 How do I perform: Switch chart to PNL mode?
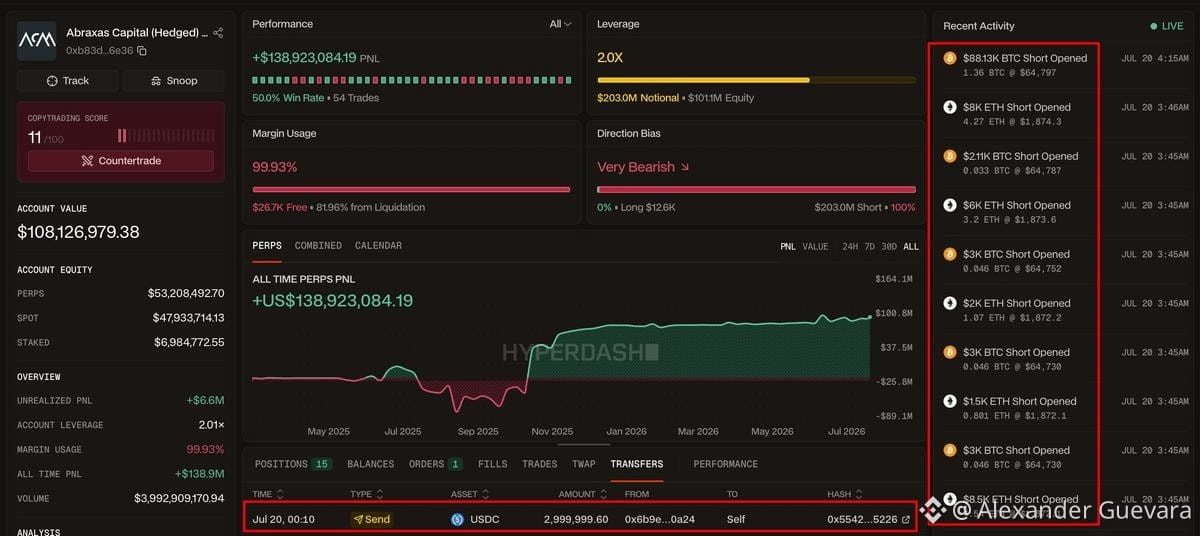[789, 246]
